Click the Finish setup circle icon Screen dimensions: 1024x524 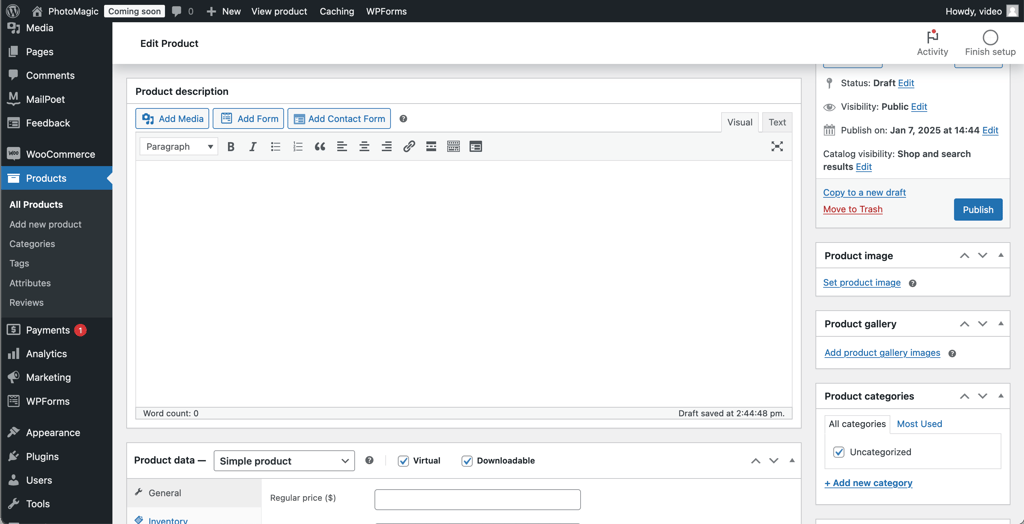(991, 37)
